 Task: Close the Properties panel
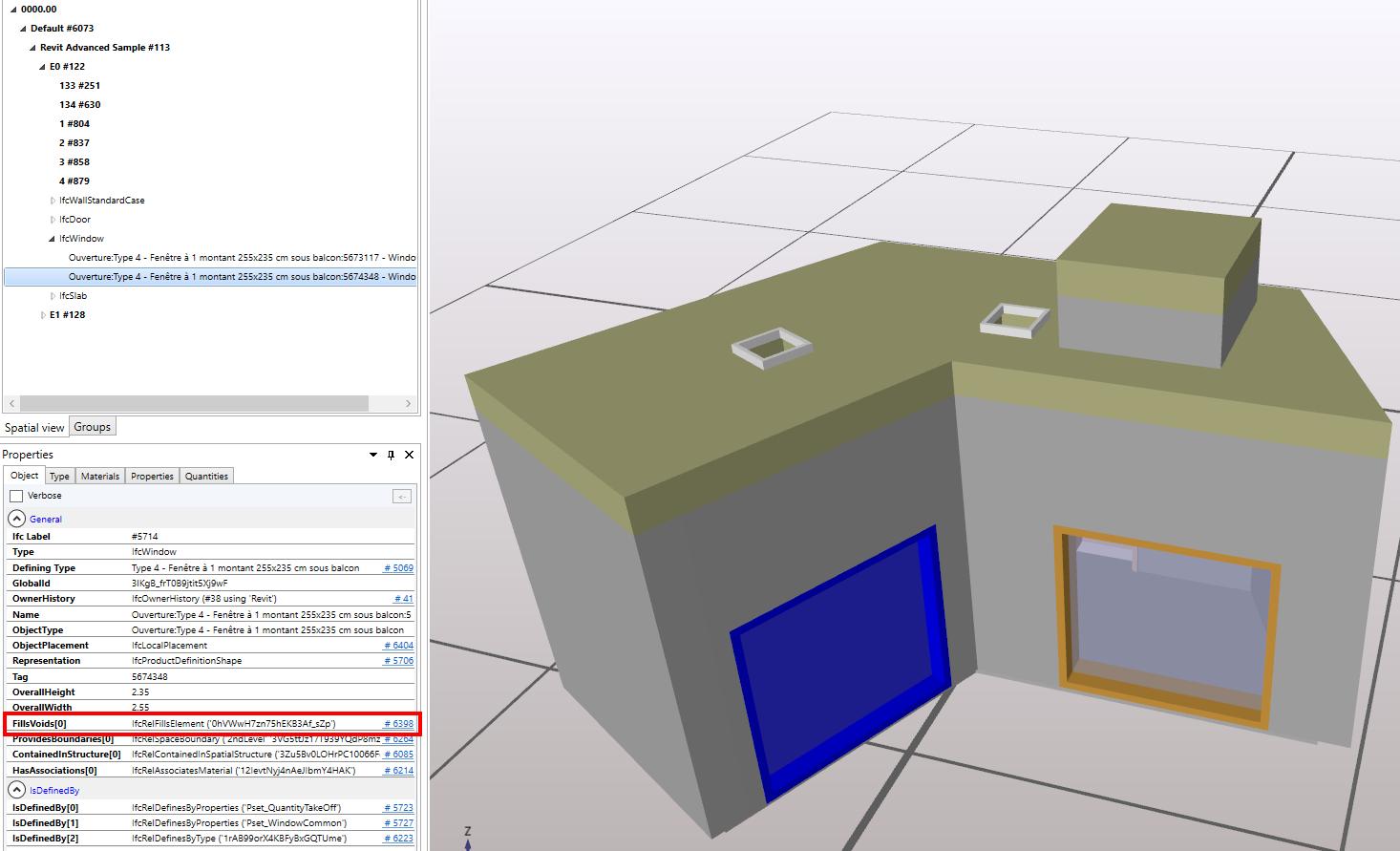pos(409,455)
